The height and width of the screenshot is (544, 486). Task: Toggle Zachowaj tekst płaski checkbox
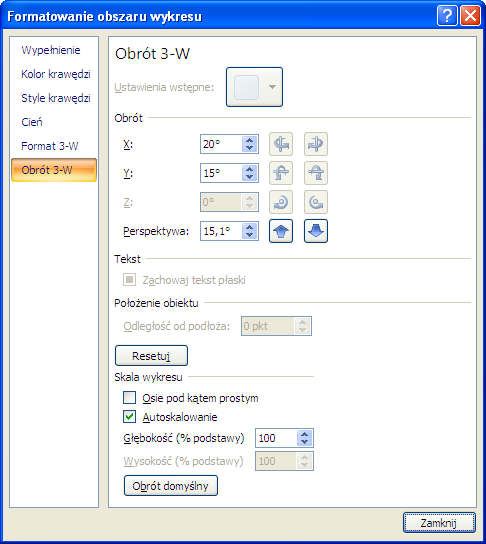[129, 280]
